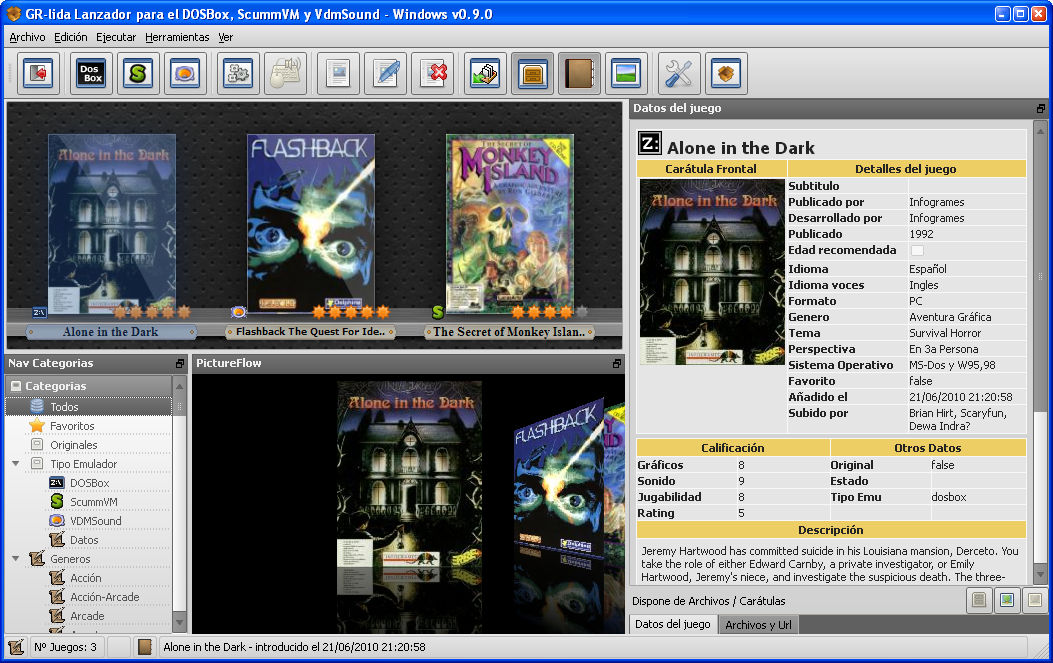Collapse the Tipo Emulador tree node
This screenshot has height=663, width=1053.
coord(15,464)
